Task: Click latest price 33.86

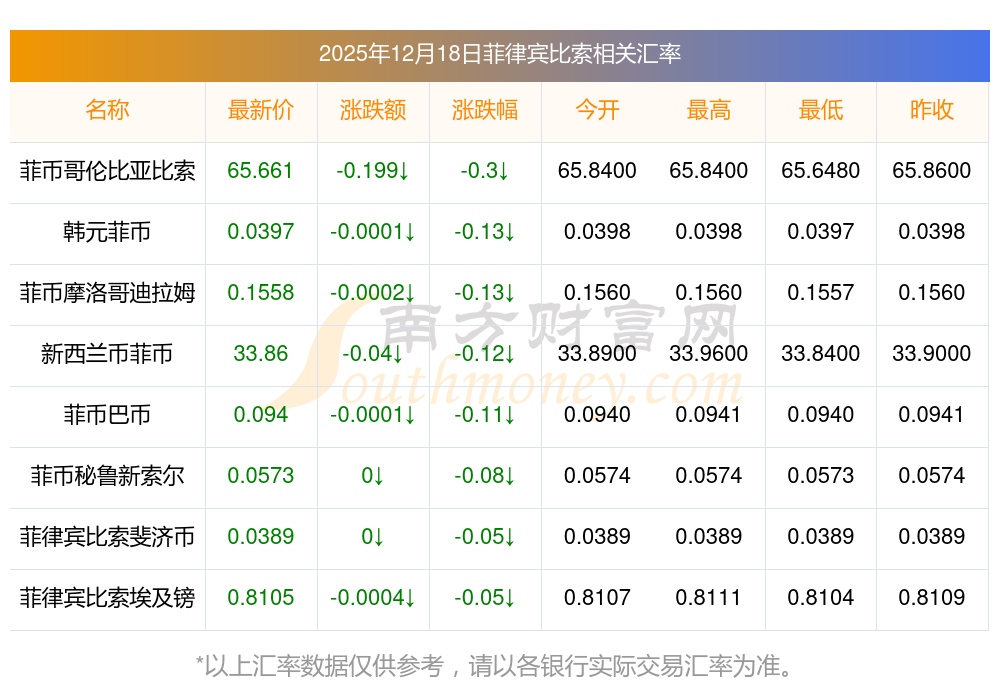Action: point(261,353)
